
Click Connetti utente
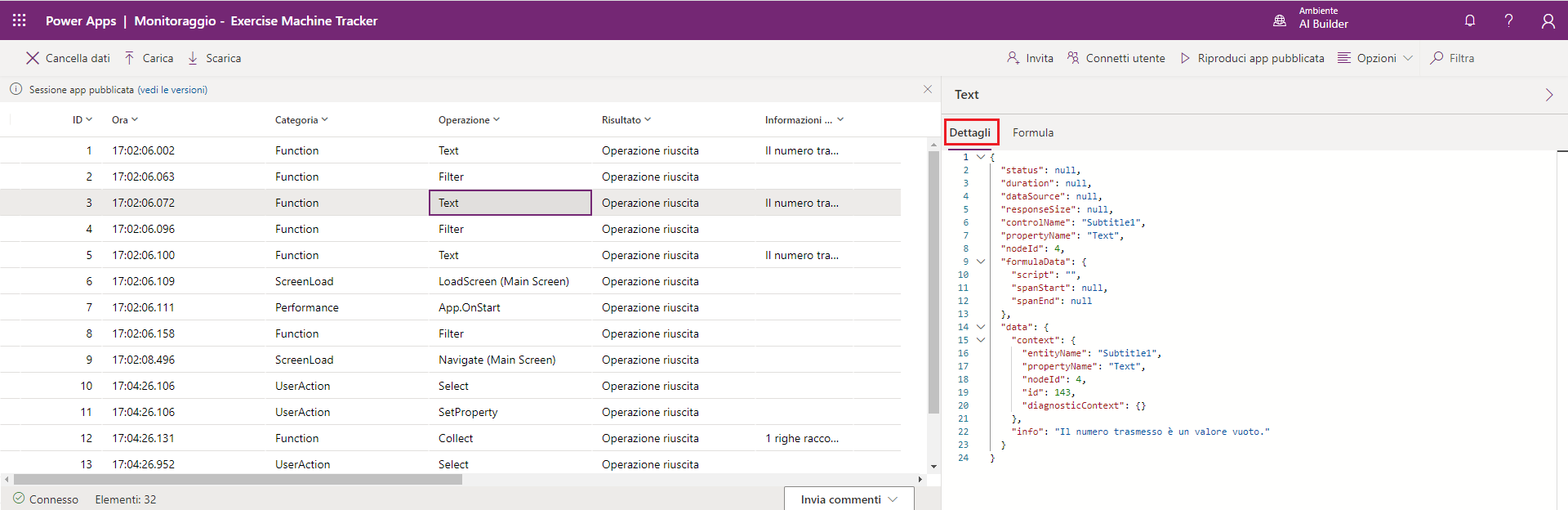click(x=1116, y=58)
